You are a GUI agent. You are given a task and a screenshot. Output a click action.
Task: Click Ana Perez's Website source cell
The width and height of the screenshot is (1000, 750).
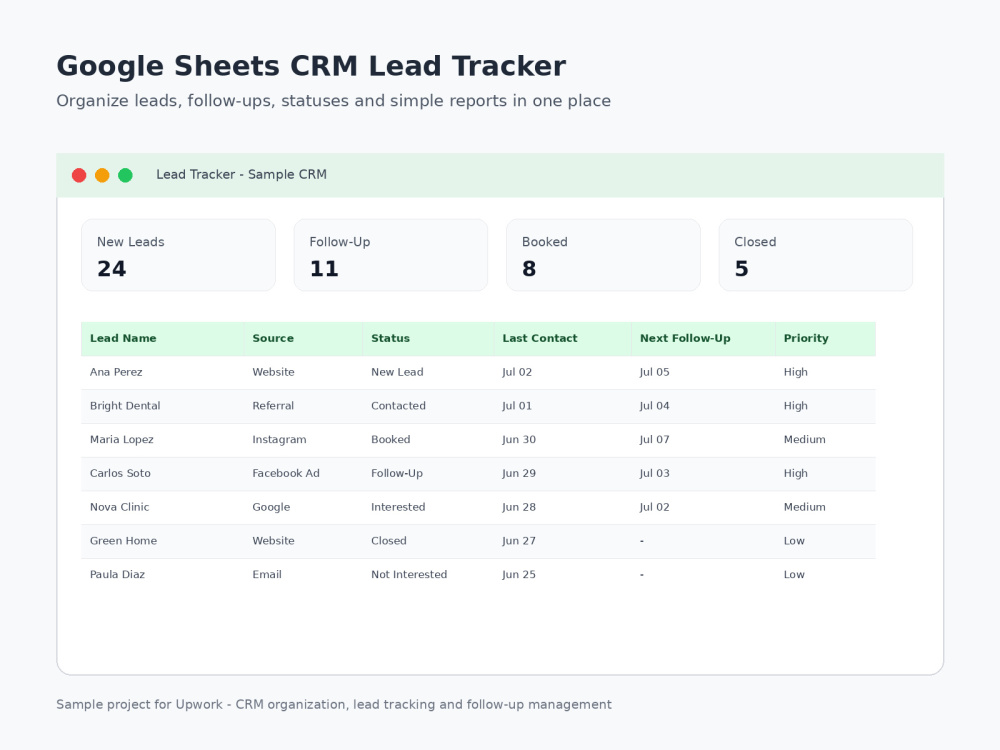(304, 372)
